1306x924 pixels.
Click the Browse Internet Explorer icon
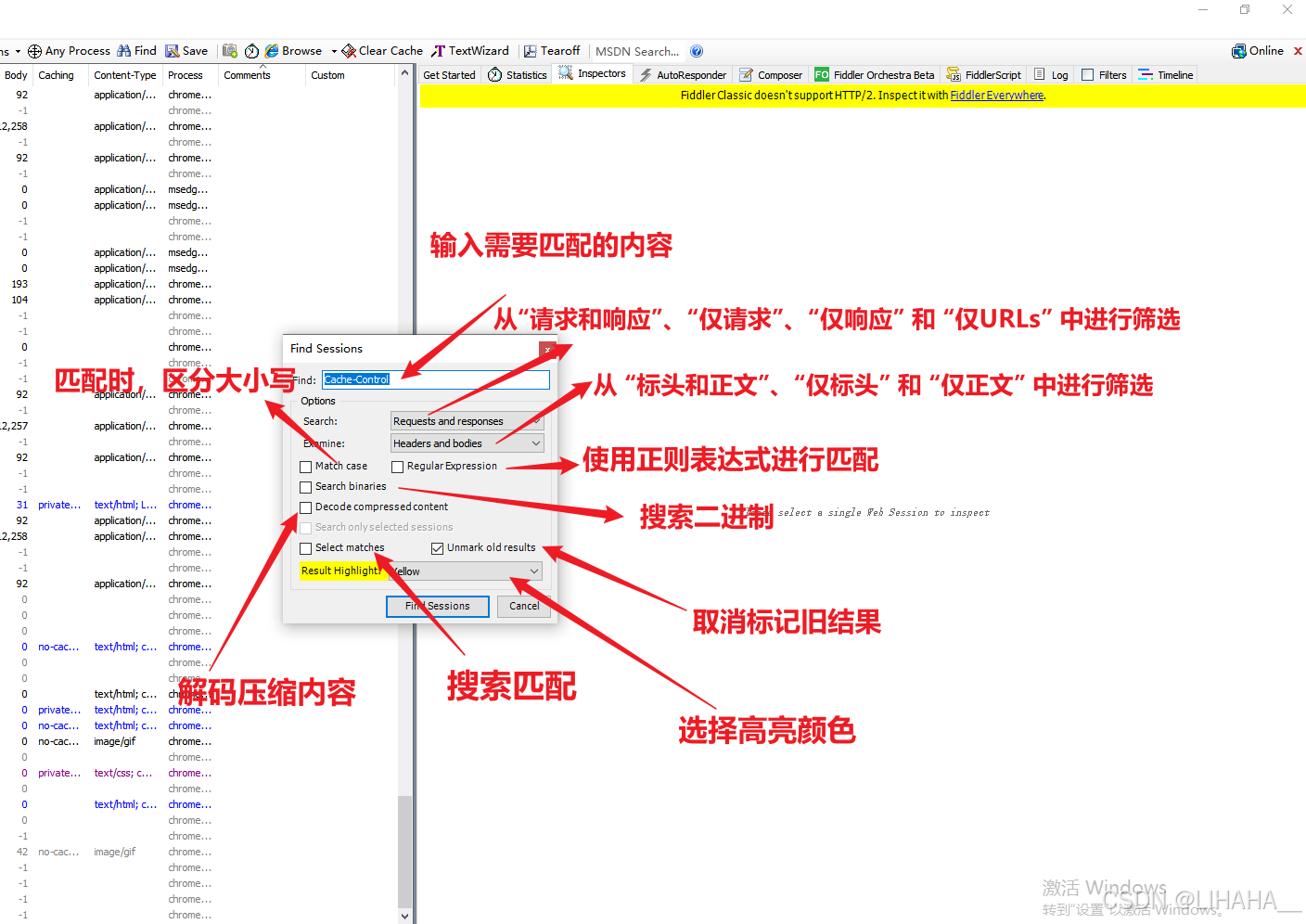272,51
